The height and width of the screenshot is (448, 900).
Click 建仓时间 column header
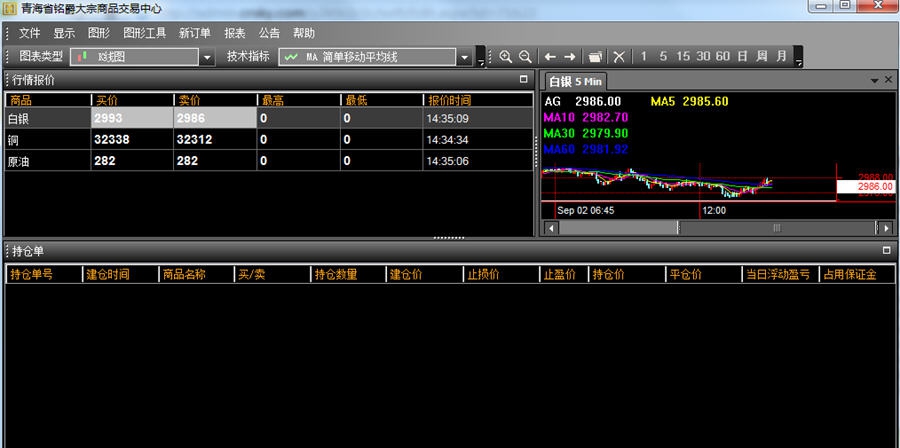(x=121, y=274)
